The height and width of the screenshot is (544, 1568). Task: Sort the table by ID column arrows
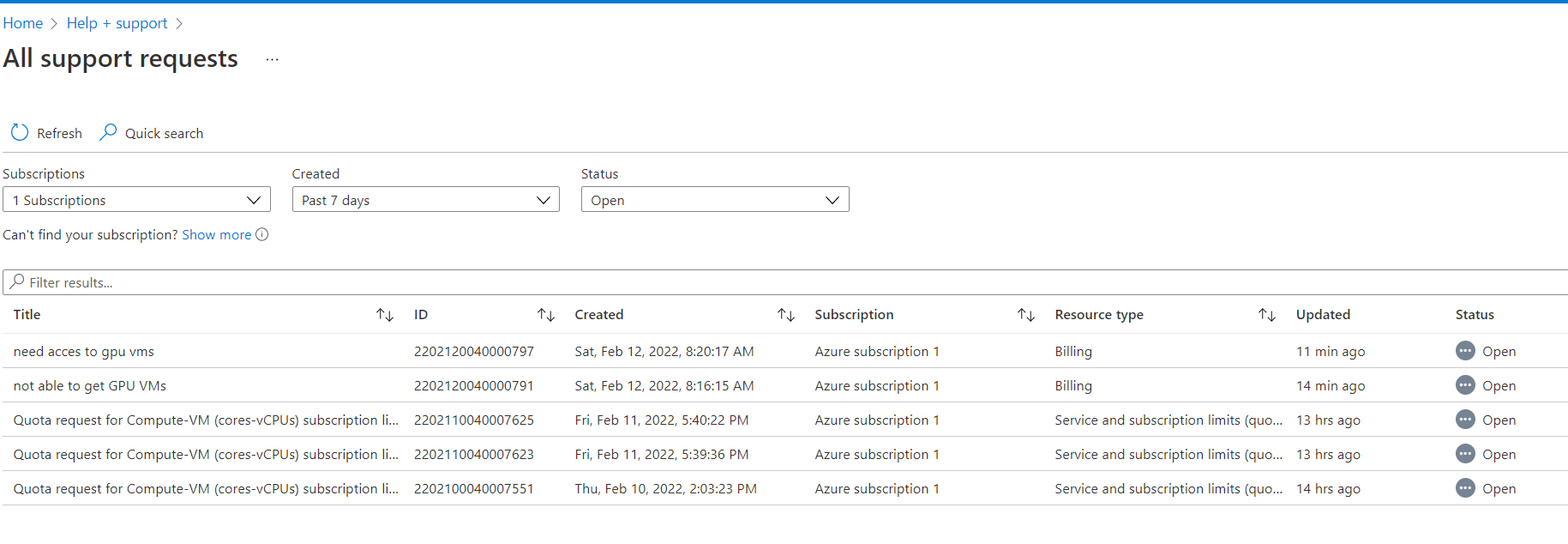546,315
